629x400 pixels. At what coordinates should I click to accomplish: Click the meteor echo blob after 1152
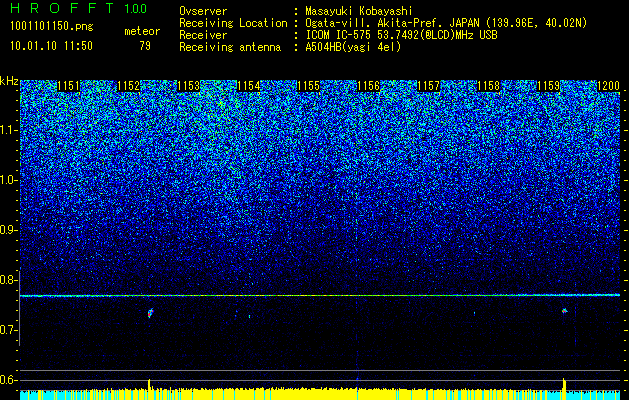150,313
